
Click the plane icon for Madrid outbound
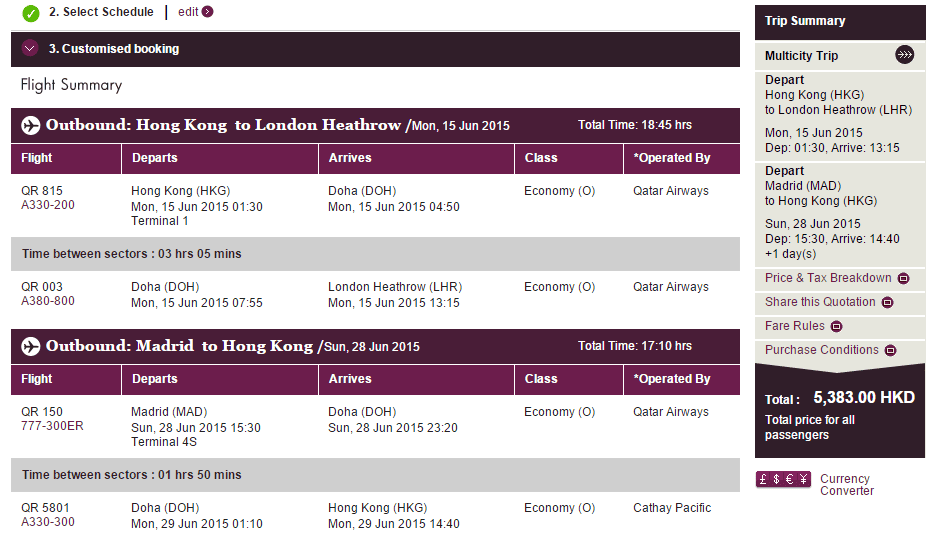pos(30,346)
